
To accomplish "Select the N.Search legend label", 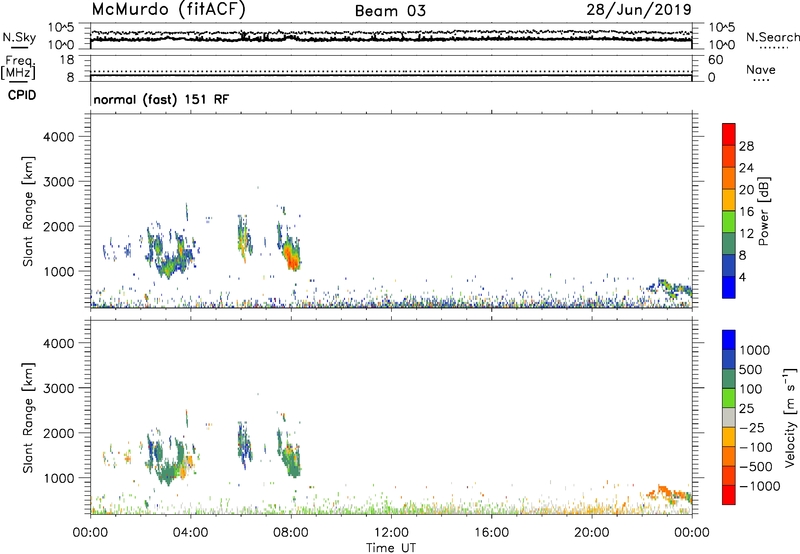I will pos(772,37).
